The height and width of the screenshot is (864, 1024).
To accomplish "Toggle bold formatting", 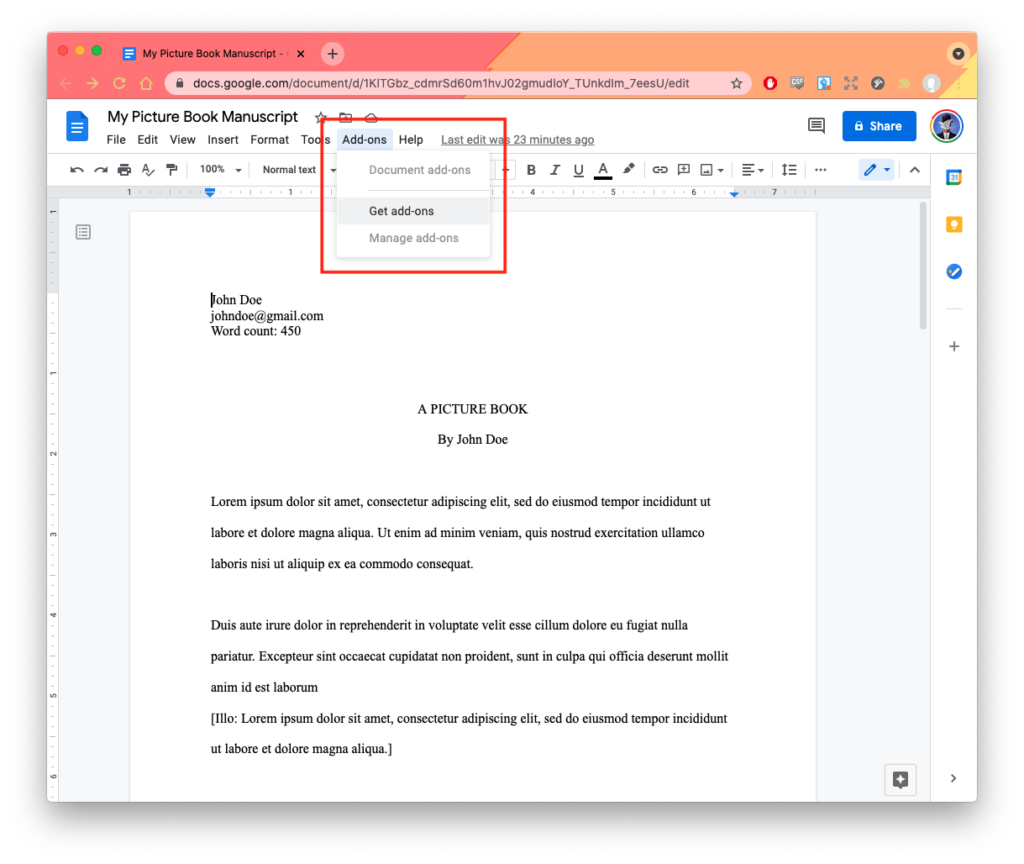I will pos(531,169).
